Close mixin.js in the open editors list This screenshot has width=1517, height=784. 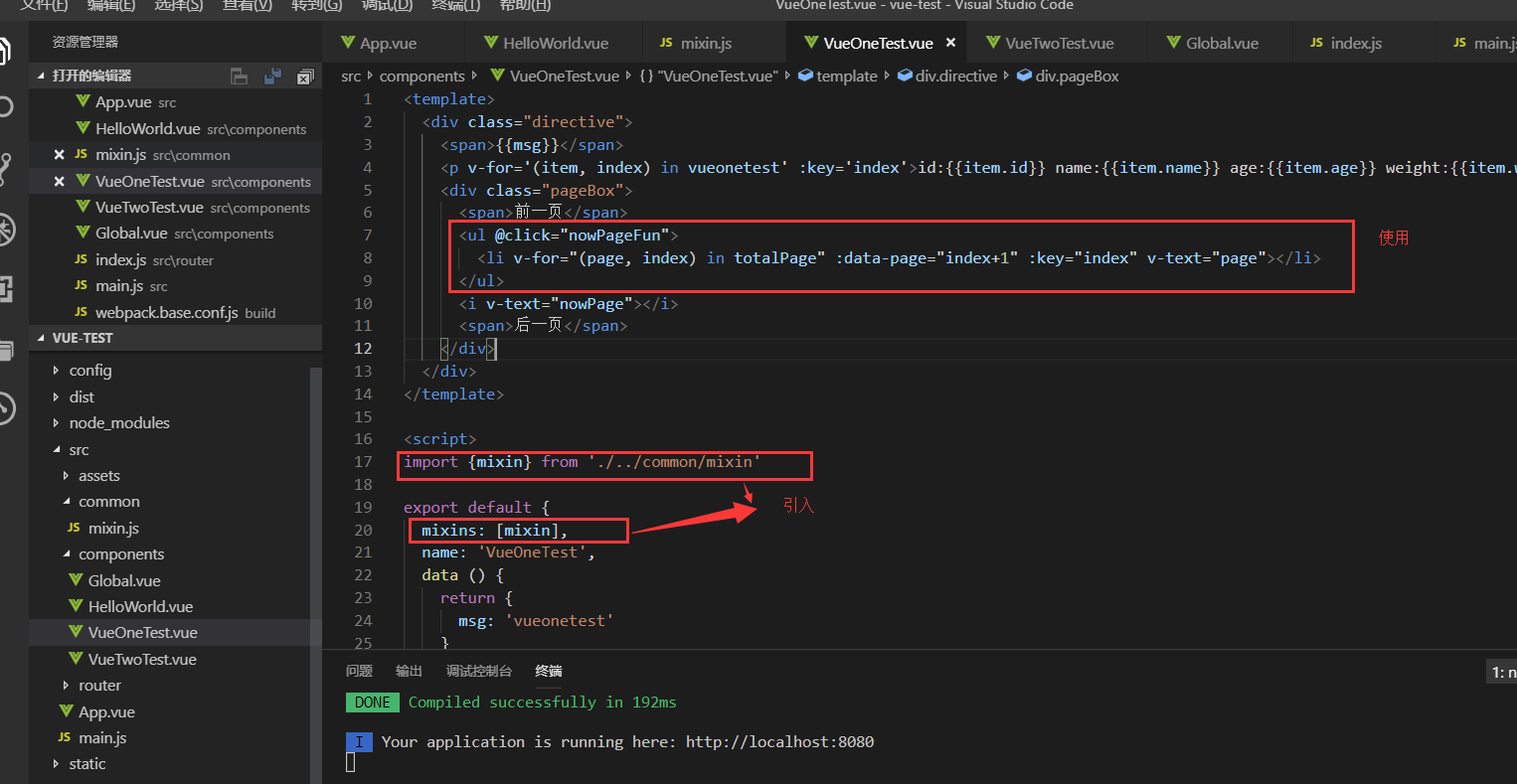click(59, 155)
